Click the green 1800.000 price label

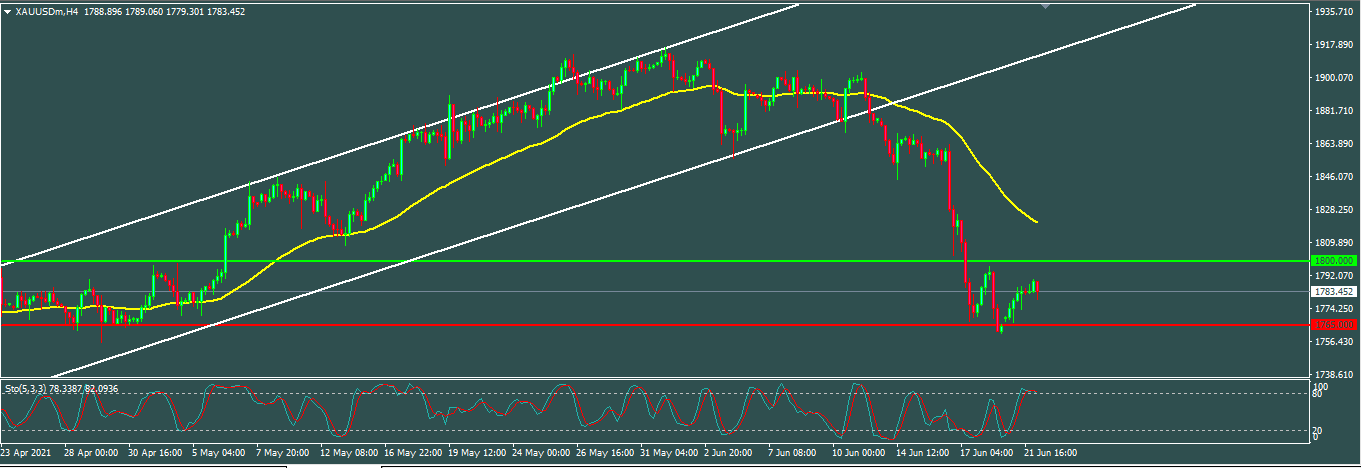pyautogui.click(x=1335, y=260)
